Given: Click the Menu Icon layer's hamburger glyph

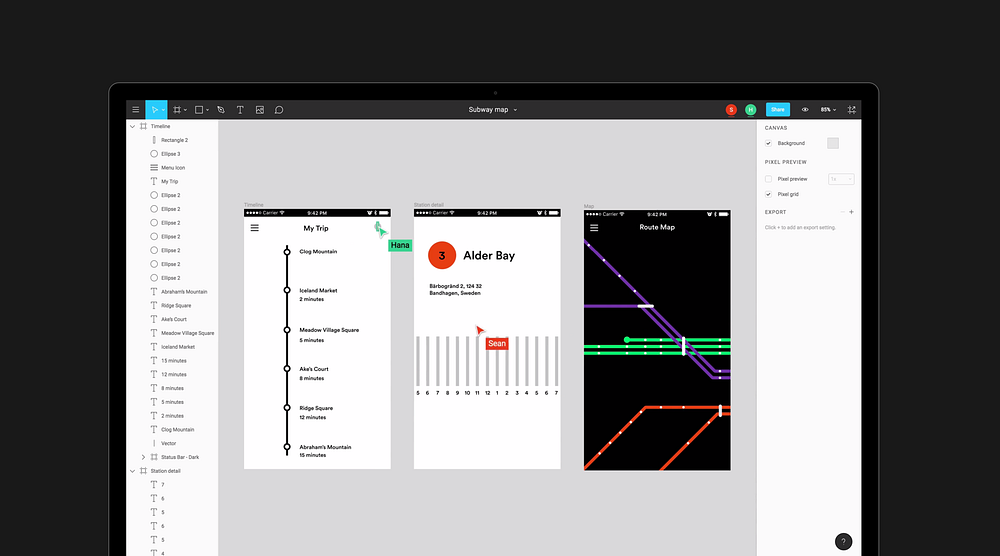Looking at the screenshot, I should 154,168.
